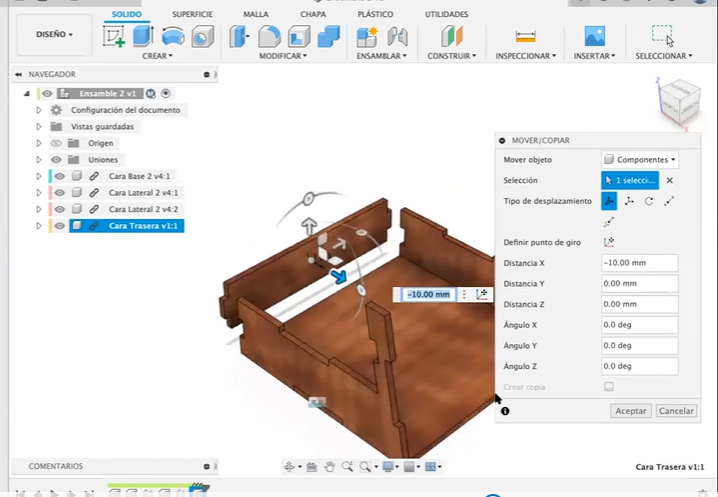Click the Look At tool icon
The image size is (718, 497).
311,466
